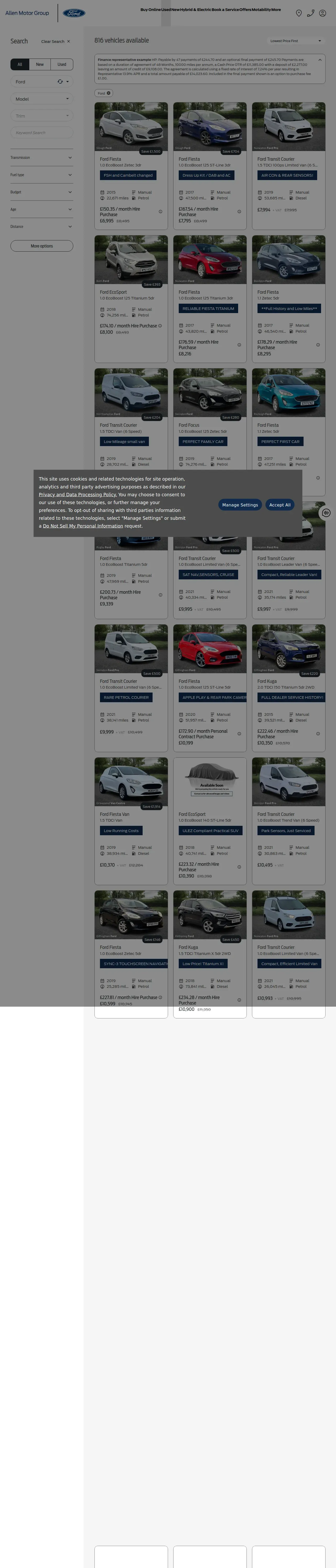
Task: Open the New menu item
Action: pyautogui.click(x=176, y=10)
